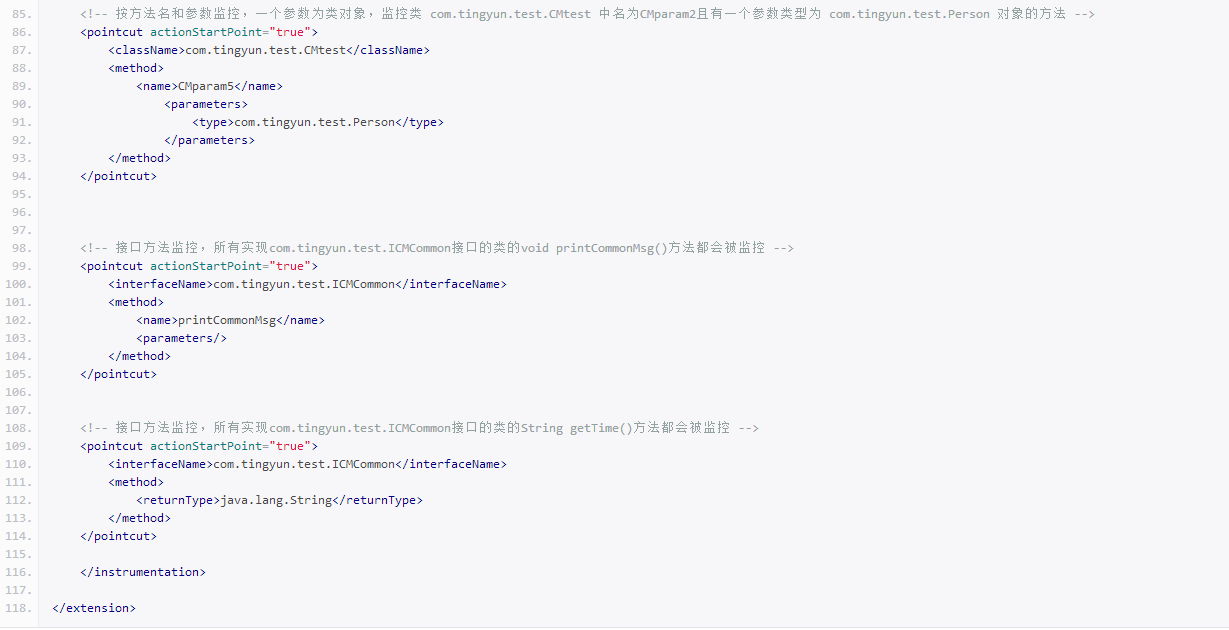Click line number 118 in the gutter
Screen dimensions: 1229x630
click(19, 608)
